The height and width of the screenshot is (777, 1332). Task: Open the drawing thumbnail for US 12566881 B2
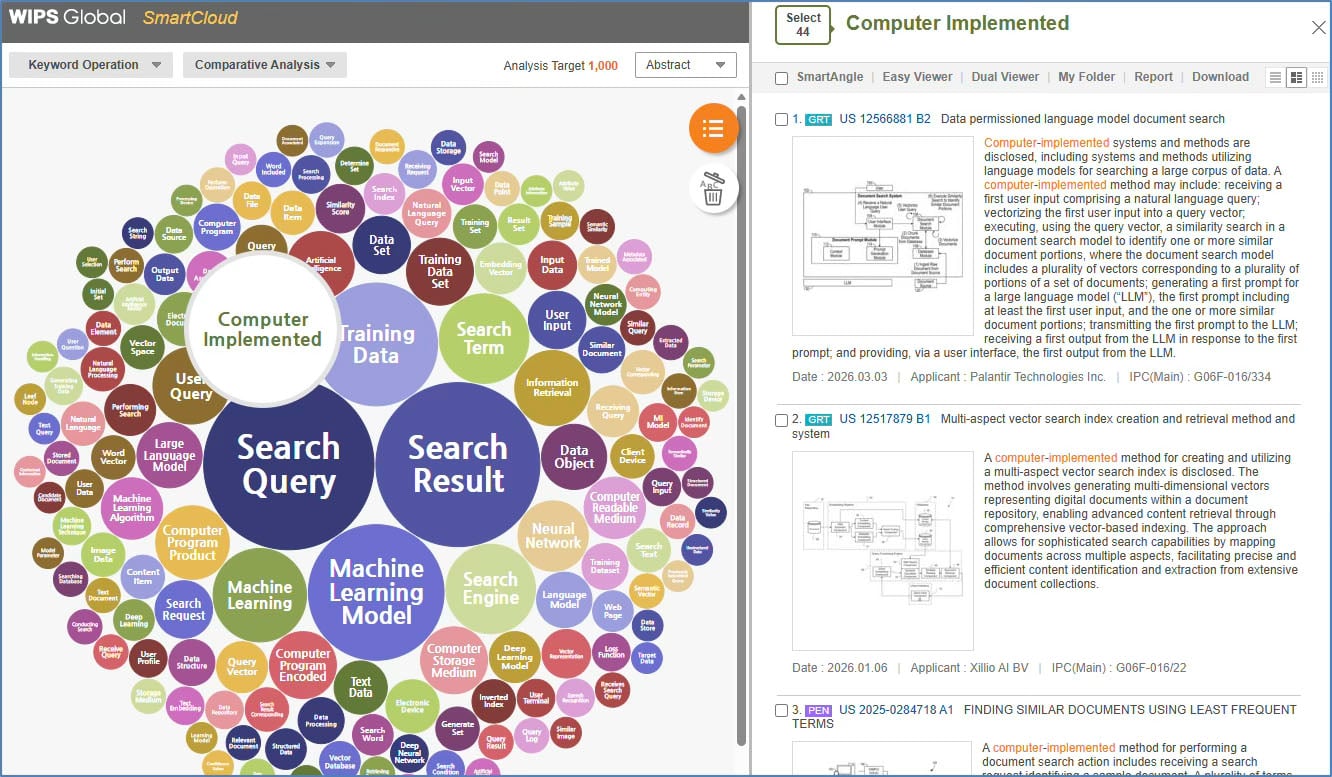(883, 236)
